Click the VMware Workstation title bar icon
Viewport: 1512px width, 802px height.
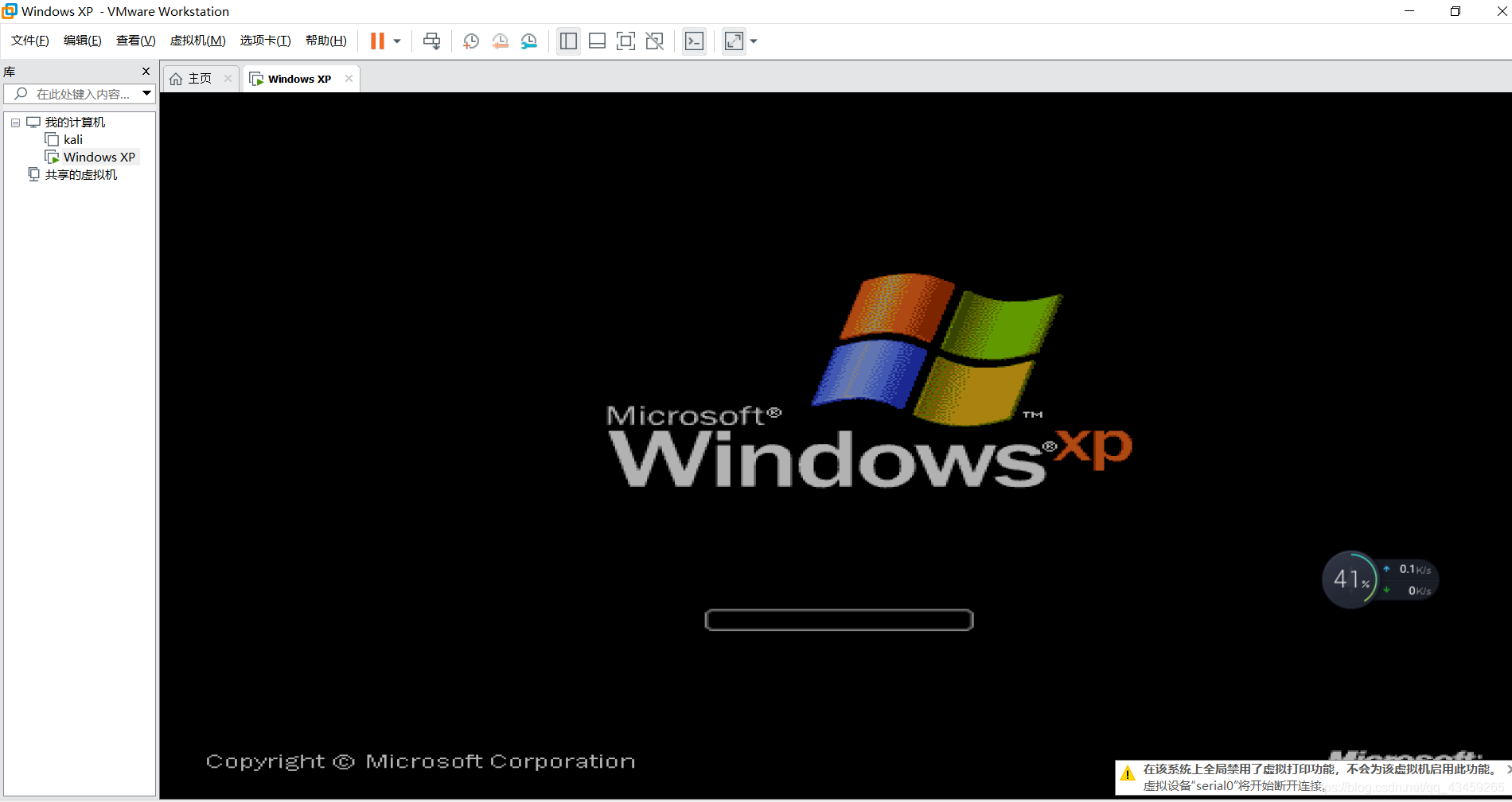10,11
